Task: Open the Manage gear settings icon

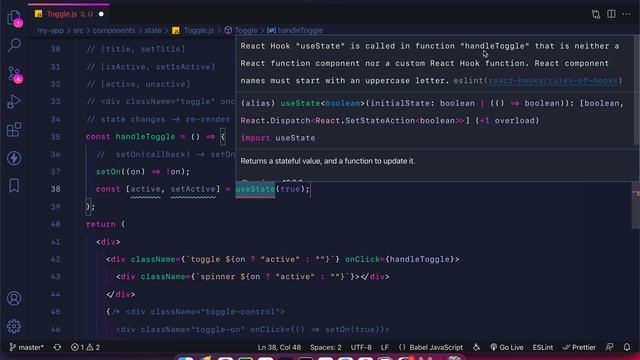Action: coord(14,326)
